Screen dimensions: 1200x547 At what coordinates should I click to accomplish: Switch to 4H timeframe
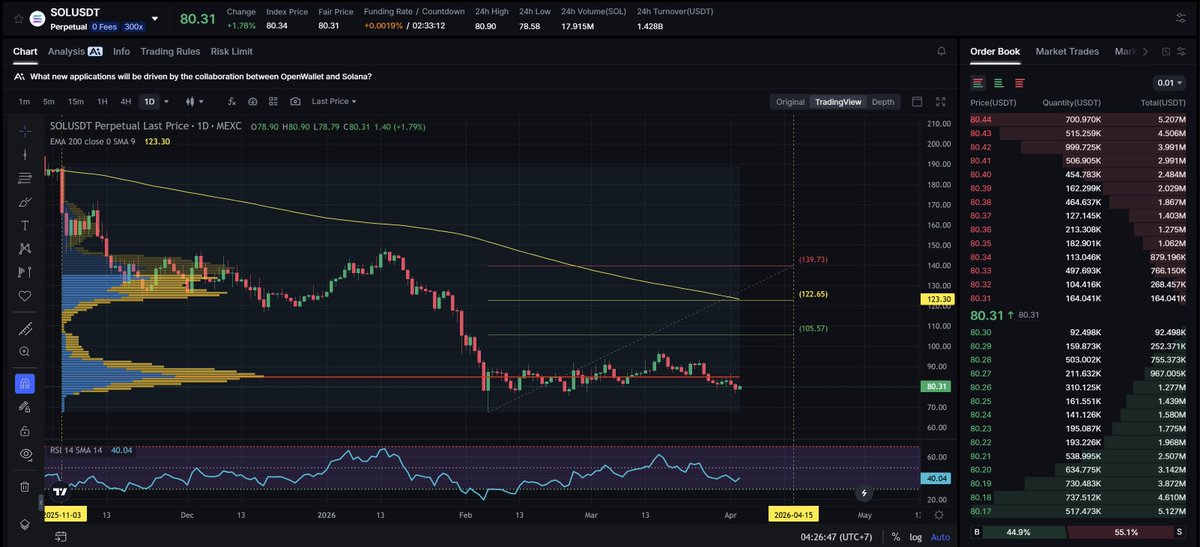tap(126, 101)
